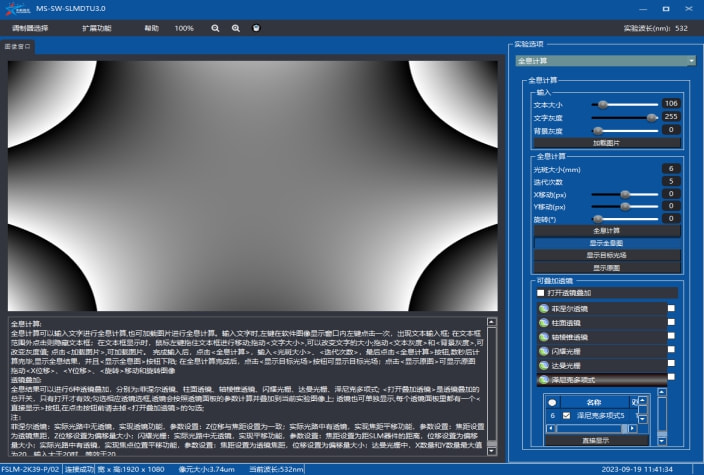The image size is (704, 475).
Task: Click the 达曼光栅 grating icon
Action: tap(545, 365)
